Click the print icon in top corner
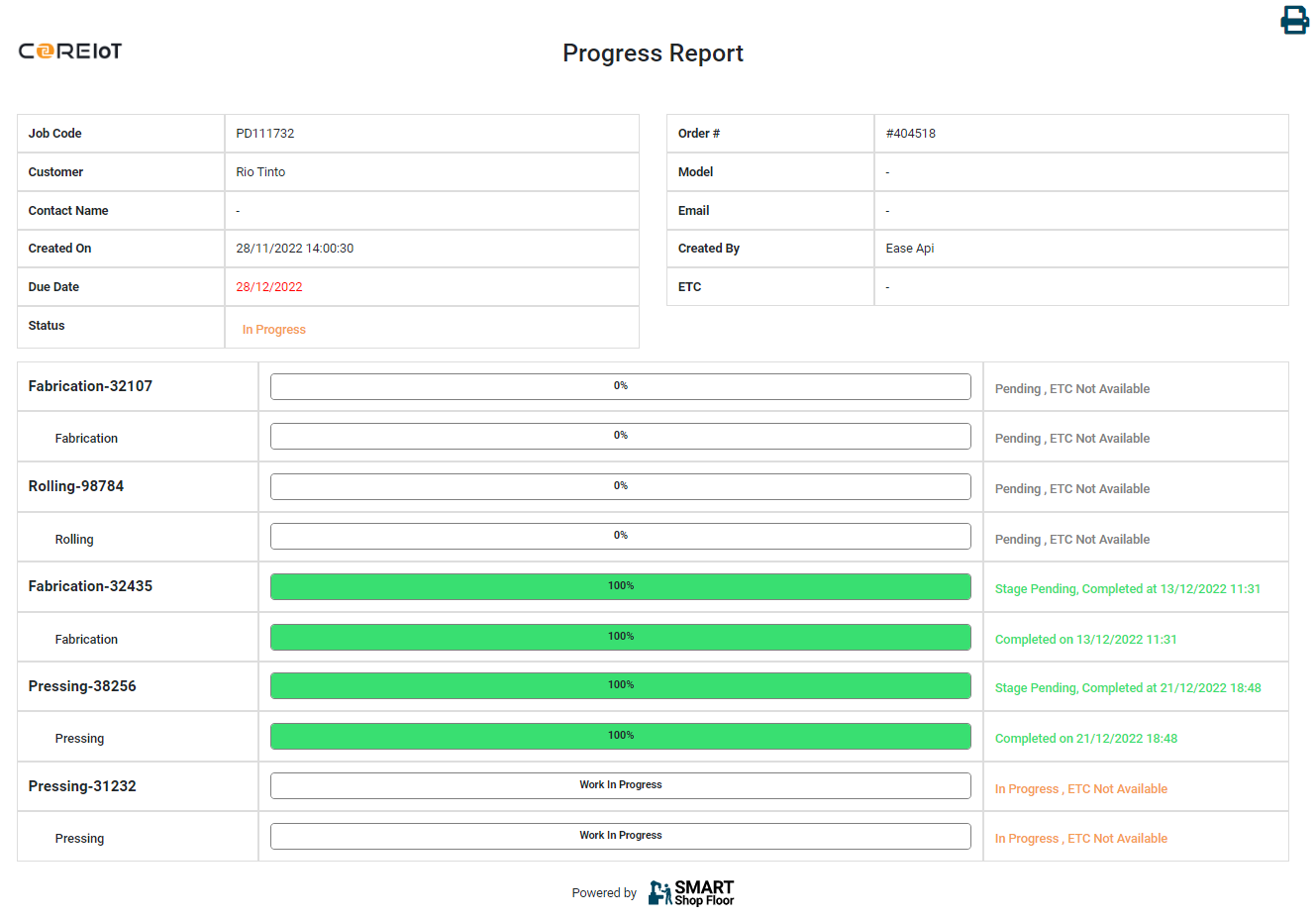The image size is (1316, 919). click(x=1294, y=20)
